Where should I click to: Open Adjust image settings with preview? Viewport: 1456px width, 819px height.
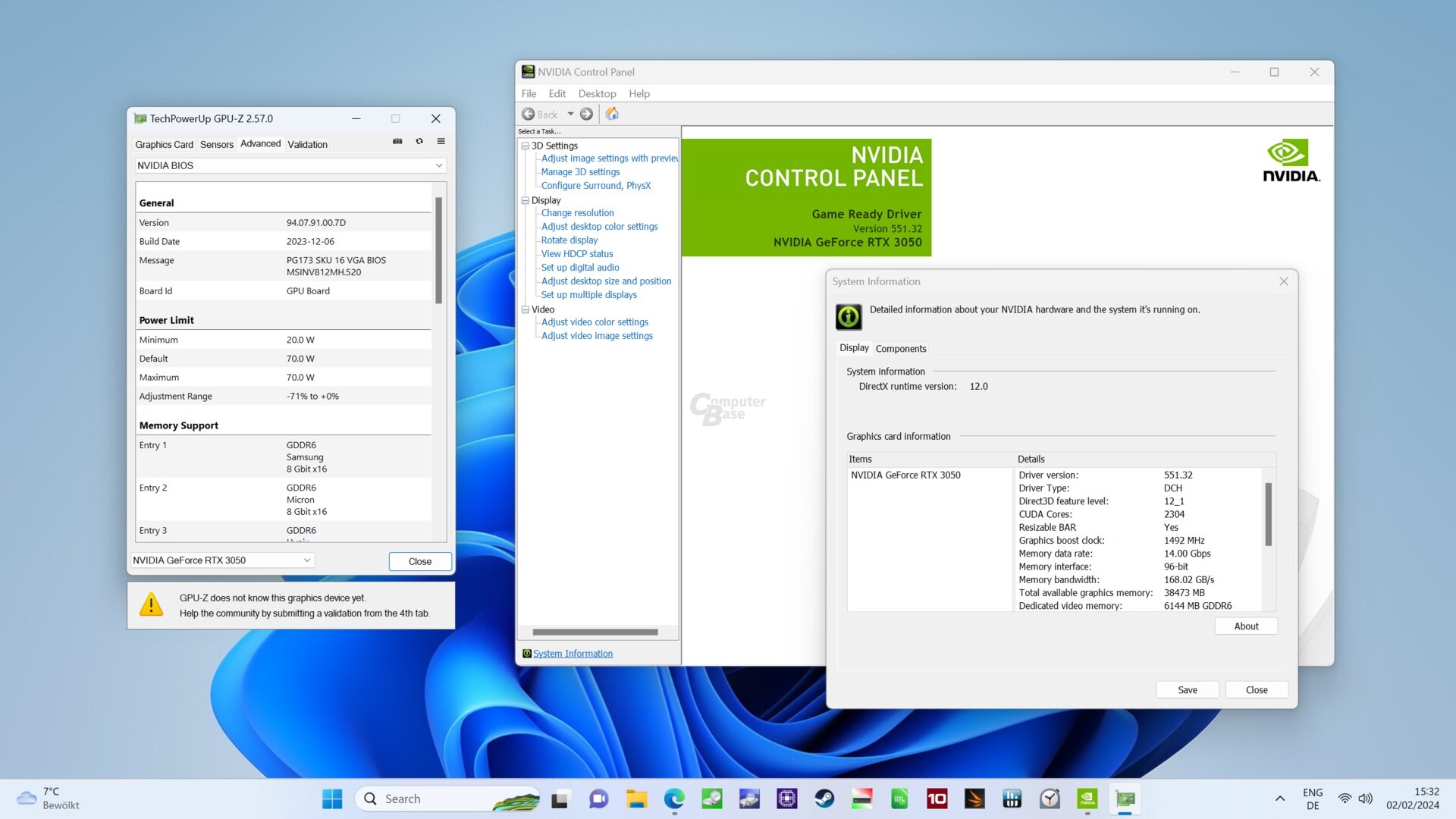point(610,158)
